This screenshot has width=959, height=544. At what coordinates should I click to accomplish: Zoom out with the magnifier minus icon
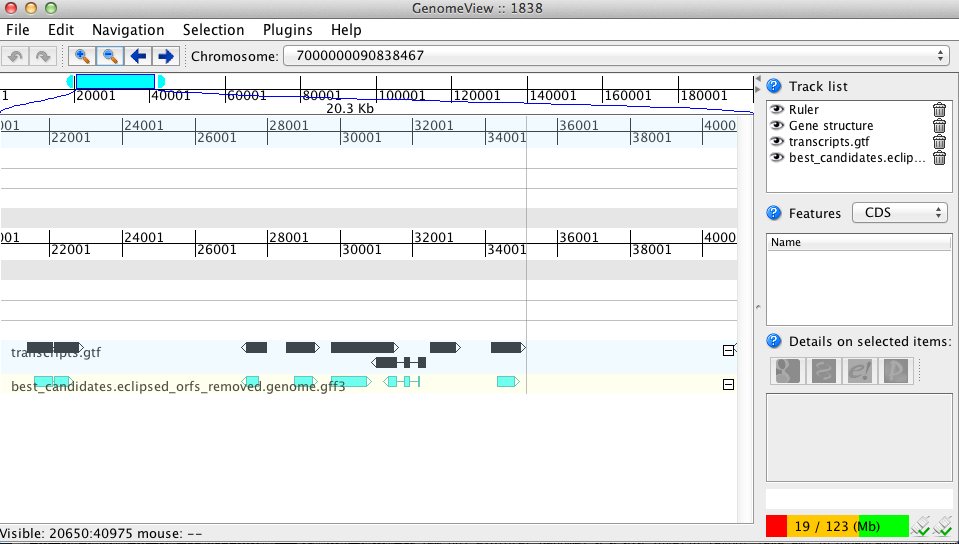pyautogui.click(x=109, y=56)
